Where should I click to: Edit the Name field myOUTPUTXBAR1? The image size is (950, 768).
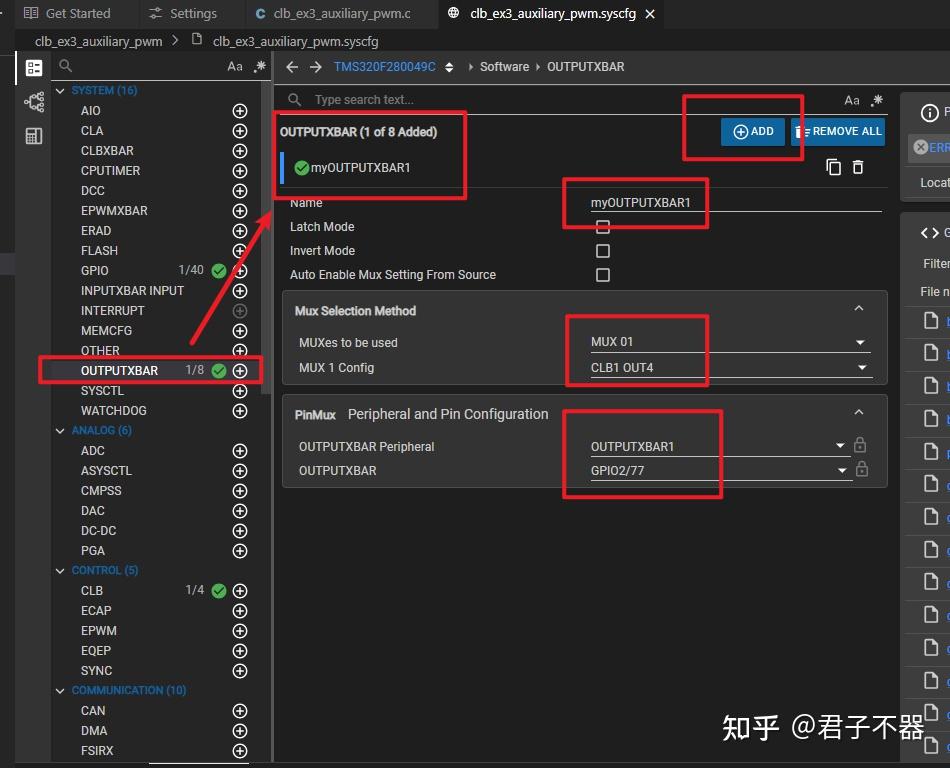(x=735, y=203)
